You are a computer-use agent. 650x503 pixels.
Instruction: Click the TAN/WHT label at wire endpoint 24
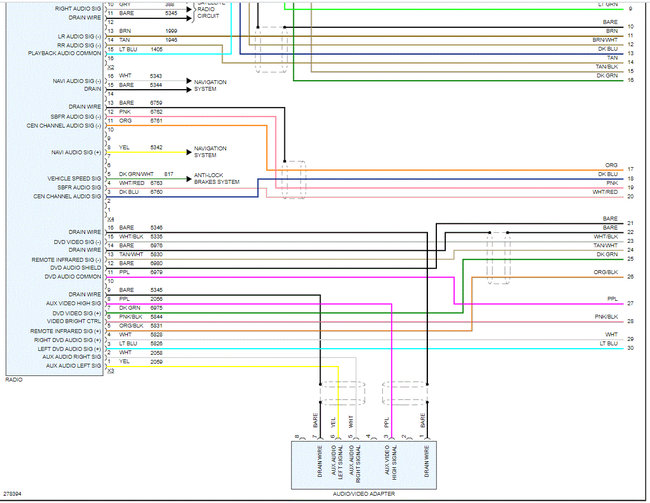(606, 245)
